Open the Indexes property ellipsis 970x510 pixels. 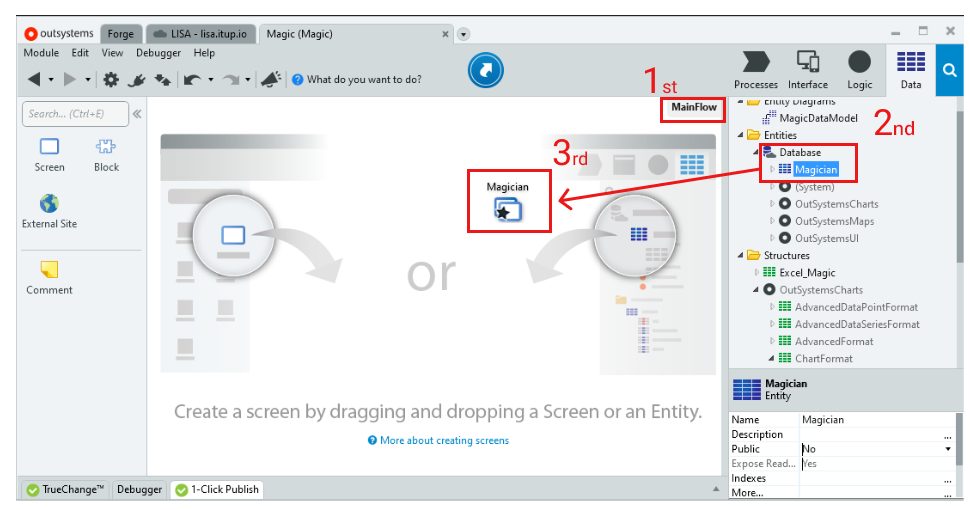point(948,480)
